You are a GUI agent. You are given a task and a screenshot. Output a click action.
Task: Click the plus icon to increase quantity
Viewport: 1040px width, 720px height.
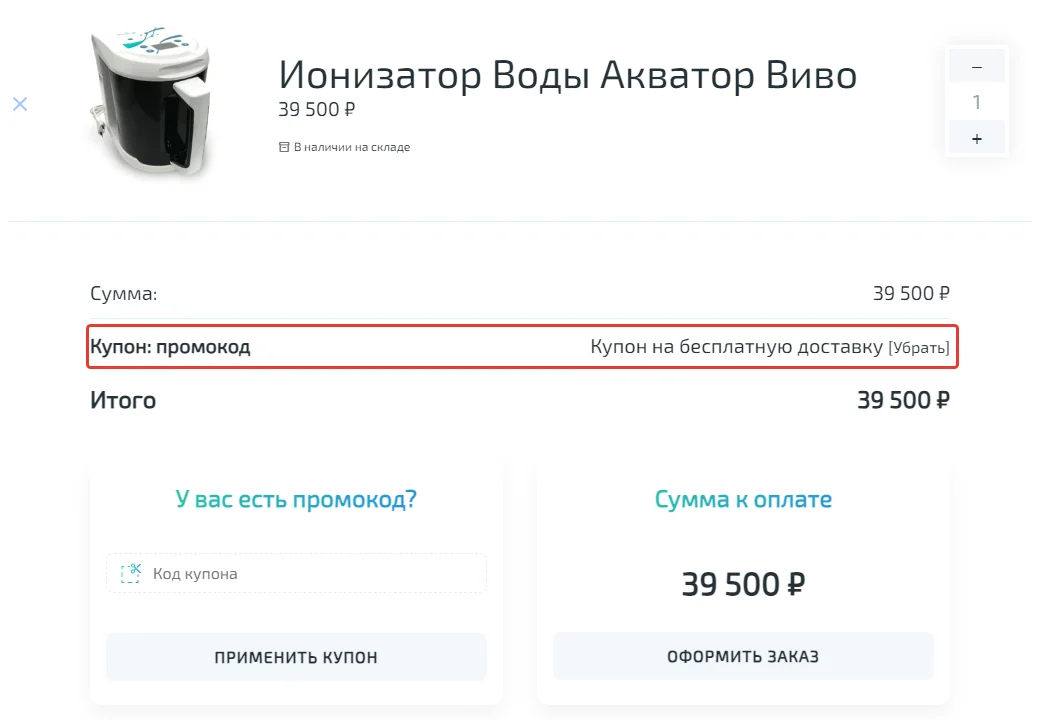pos(976,137)
